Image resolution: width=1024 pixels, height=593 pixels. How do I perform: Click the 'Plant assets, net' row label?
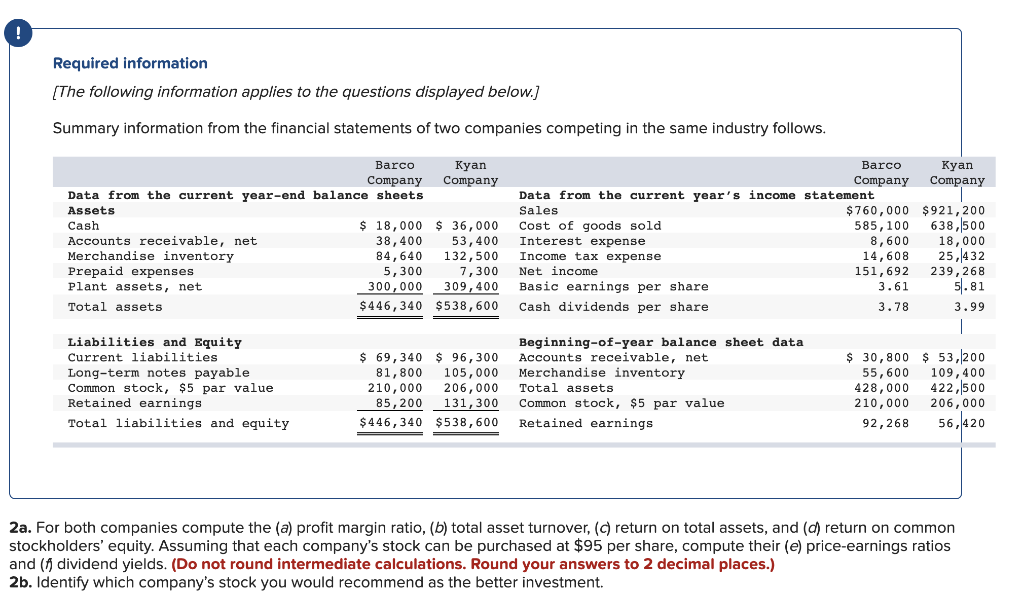[x=135, y=286]
